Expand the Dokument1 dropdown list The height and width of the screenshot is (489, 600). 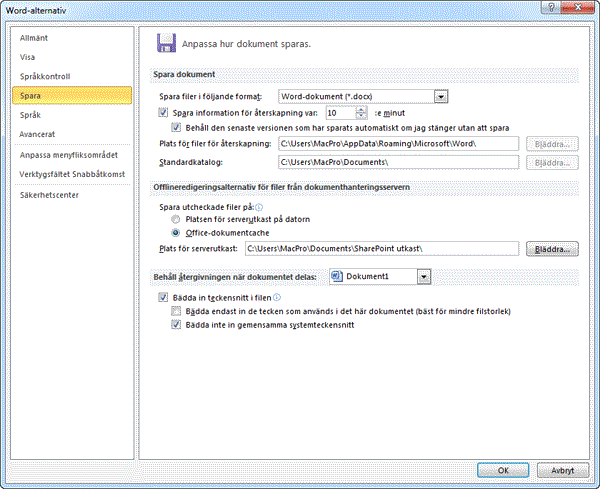(x=424, y=276)
